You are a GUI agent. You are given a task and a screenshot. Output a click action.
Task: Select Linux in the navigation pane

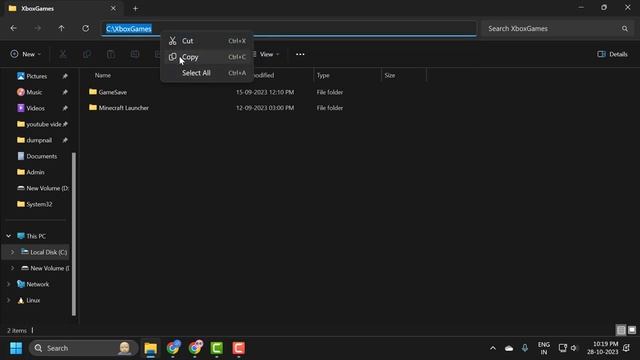(33, 300)
